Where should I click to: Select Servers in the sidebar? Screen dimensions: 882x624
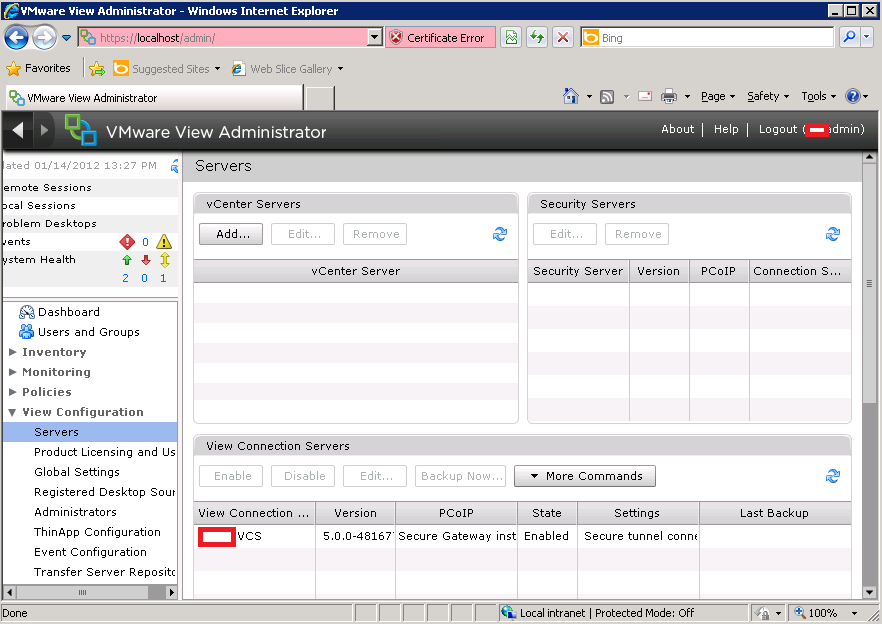pos(90,432)
